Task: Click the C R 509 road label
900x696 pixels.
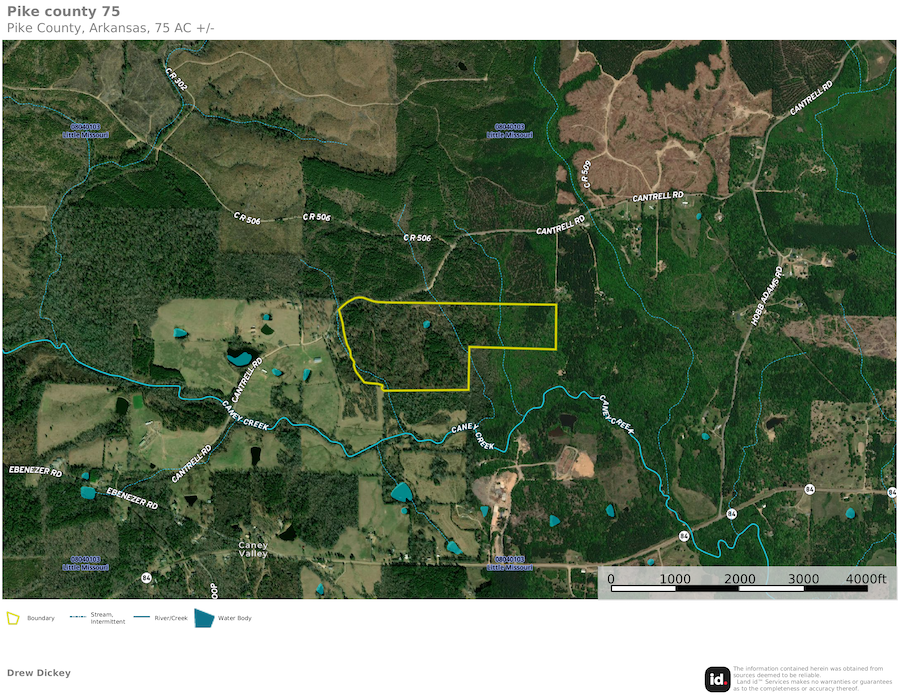Action: point(587,174)
